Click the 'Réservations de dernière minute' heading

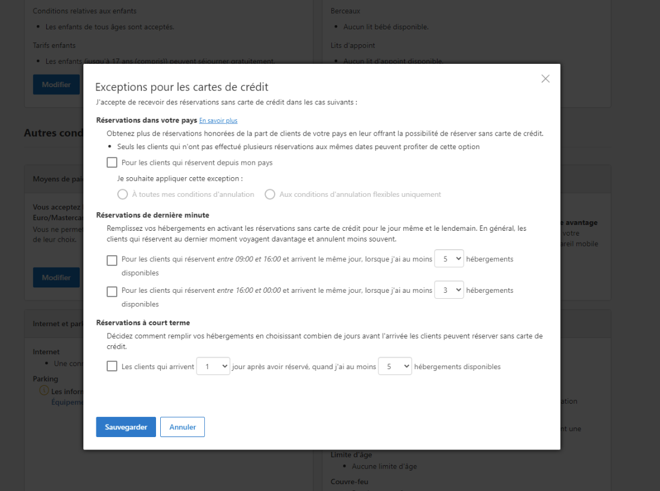click(152, 215)
